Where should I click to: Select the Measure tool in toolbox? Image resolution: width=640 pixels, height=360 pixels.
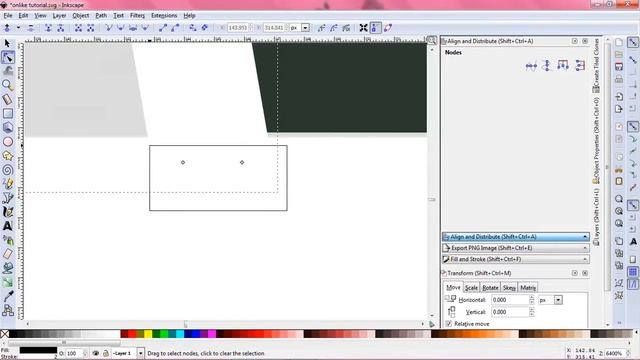click(7, 99)
